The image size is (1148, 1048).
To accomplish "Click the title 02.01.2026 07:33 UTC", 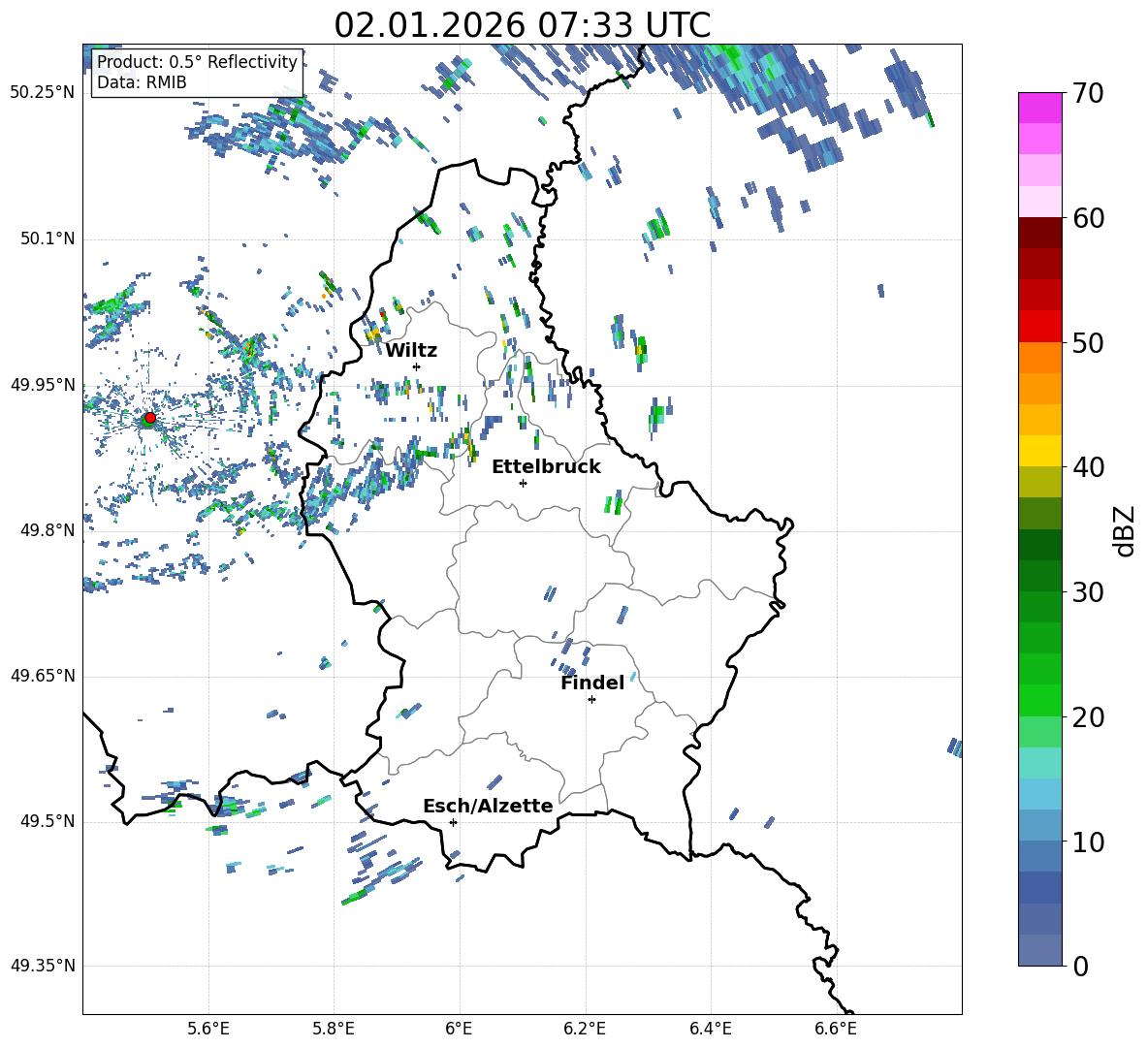I will tap(522, 25).
